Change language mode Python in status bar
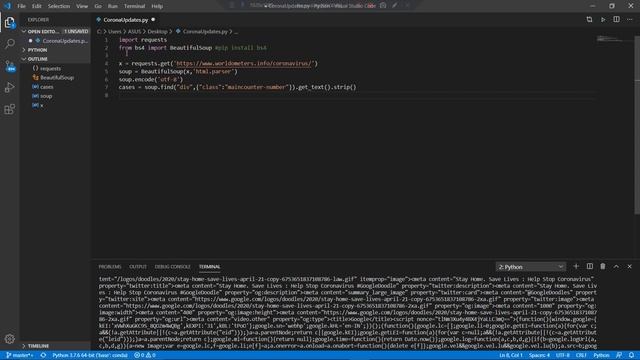 point(601,355)
